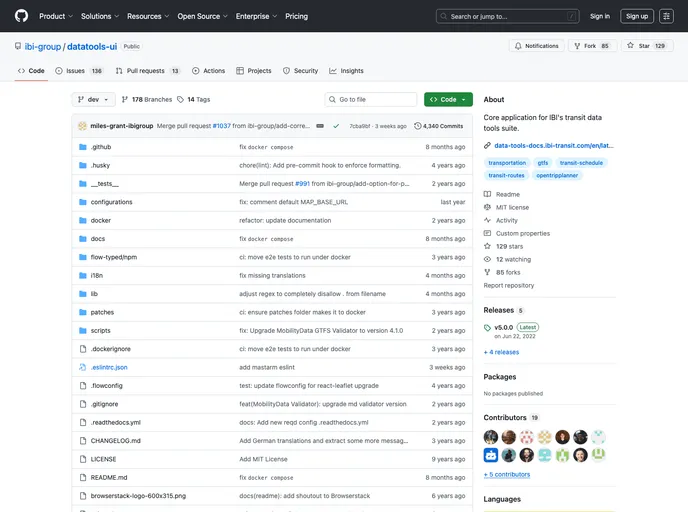Click Sign in

click(600, 16)
